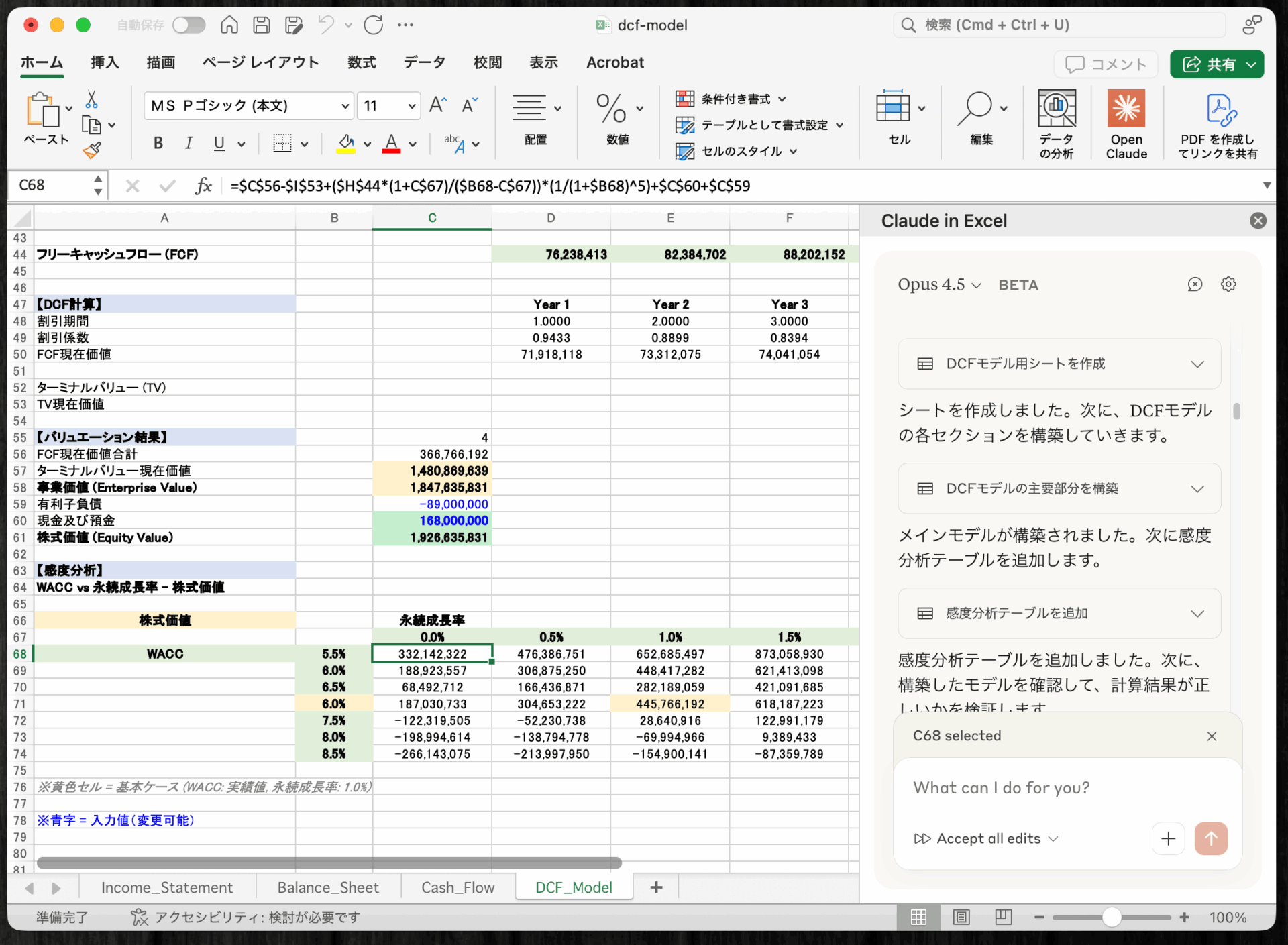Click Accept all edits

(x=987, y=838)
